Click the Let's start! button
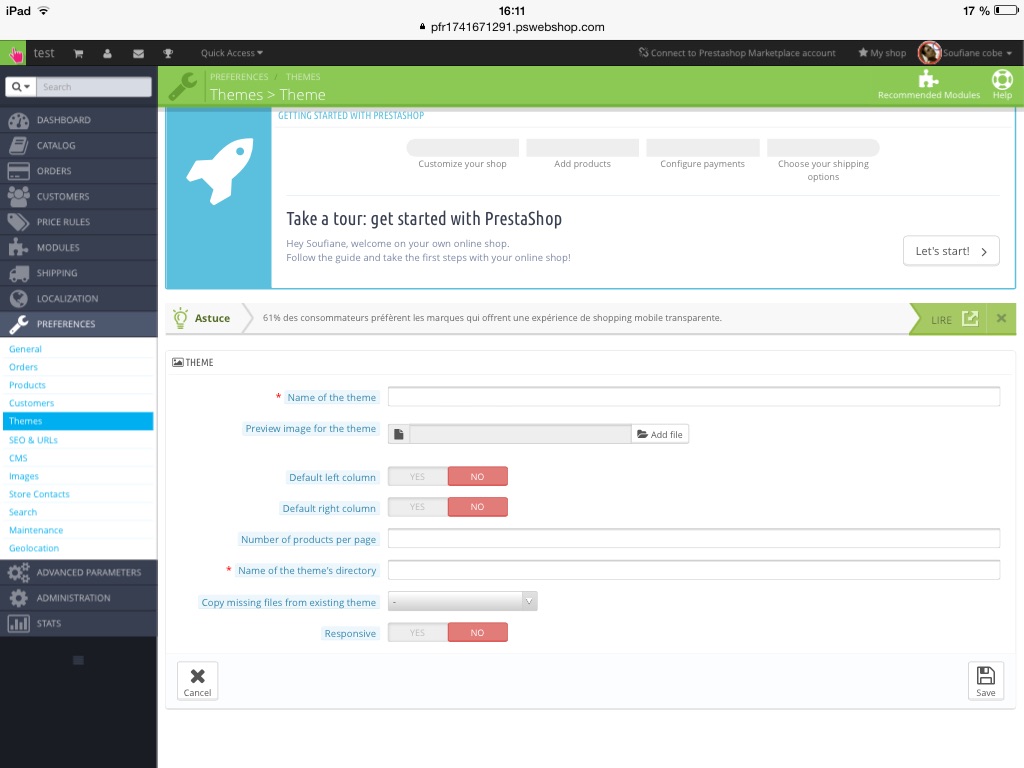Screen dimensions: 1024x768 point(951,251)
